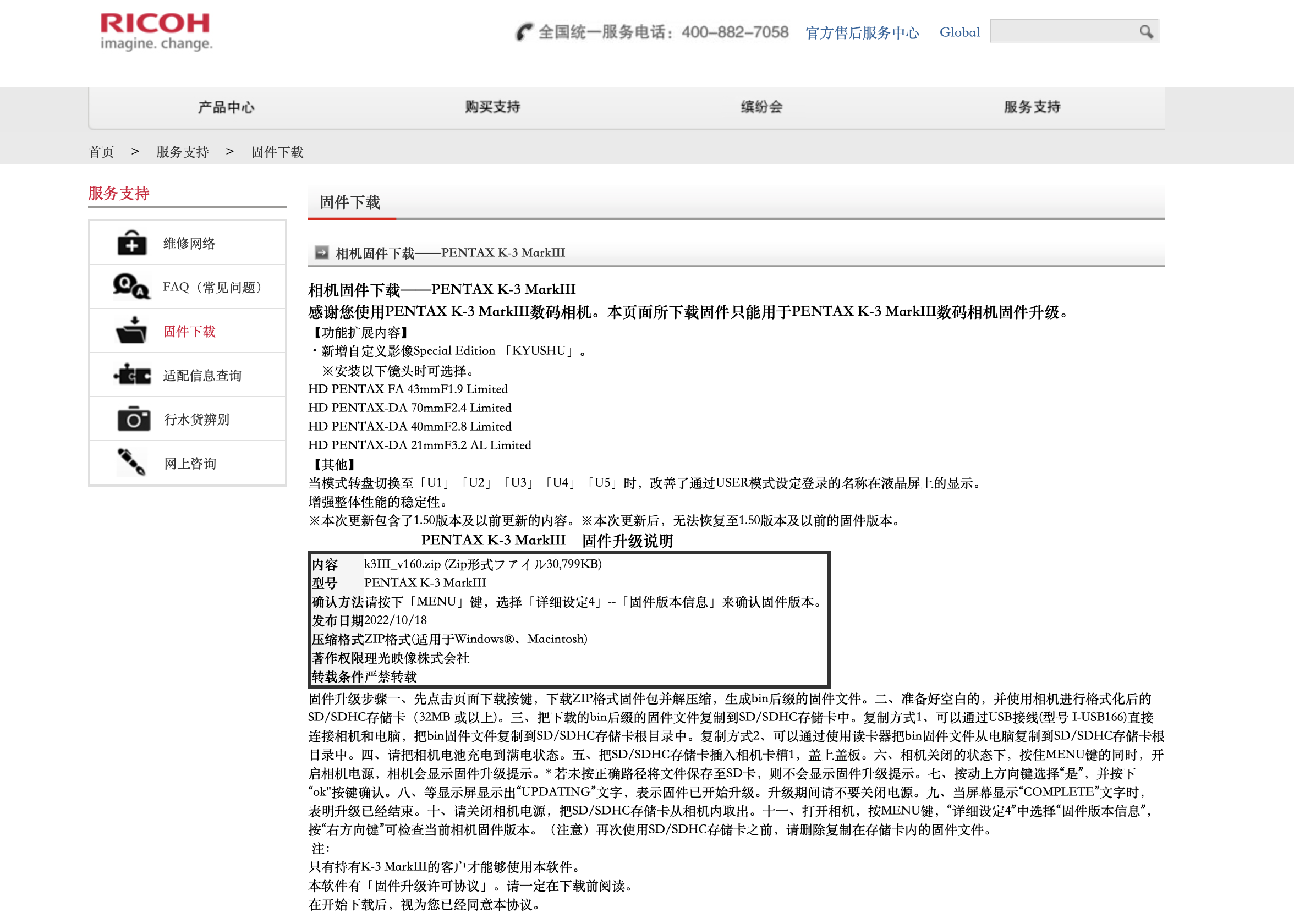Open the 服务支持 navigation menu
The width and height of the screenshot is (1294, 924).
point(1032,107)
